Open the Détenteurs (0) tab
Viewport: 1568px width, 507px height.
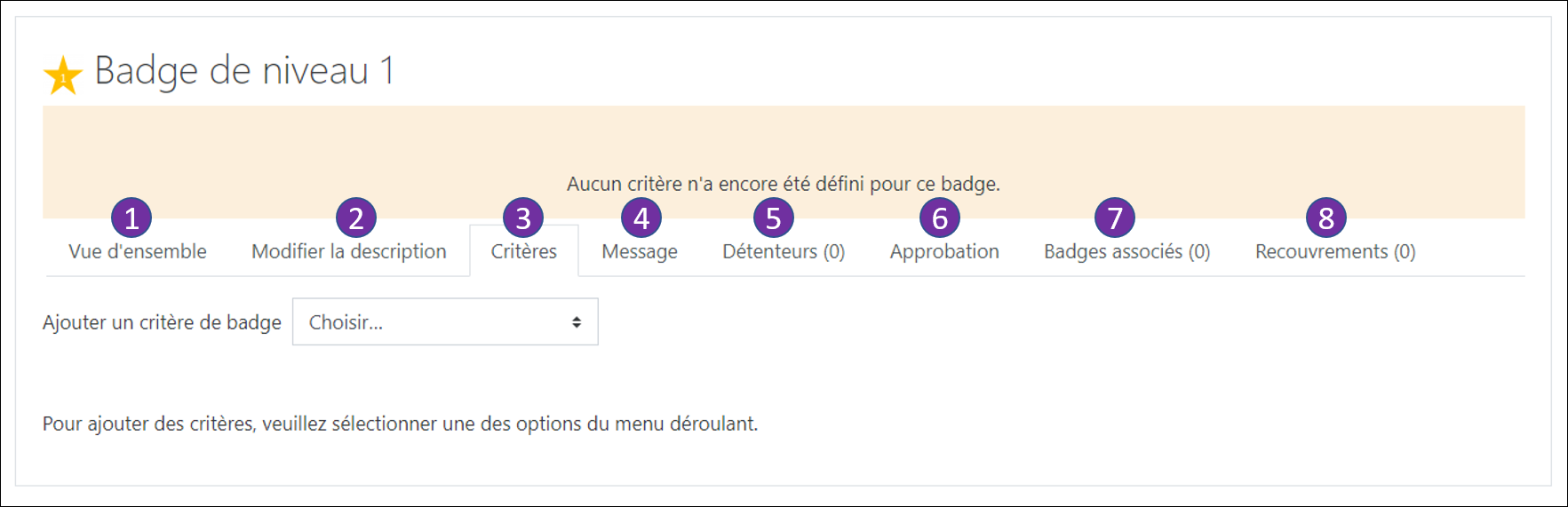tap(784, 252)
